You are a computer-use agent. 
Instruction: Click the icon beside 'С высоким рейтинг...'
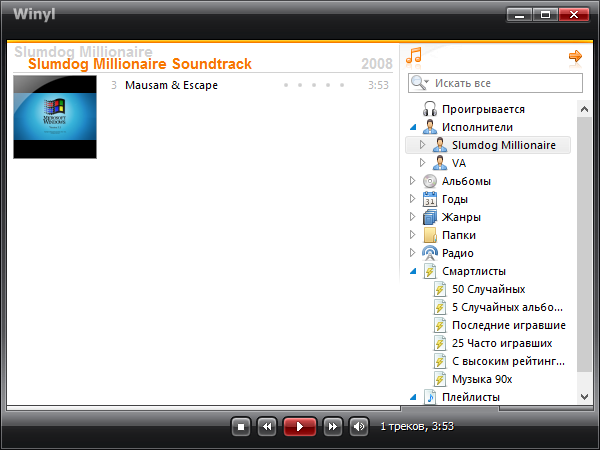440,361
